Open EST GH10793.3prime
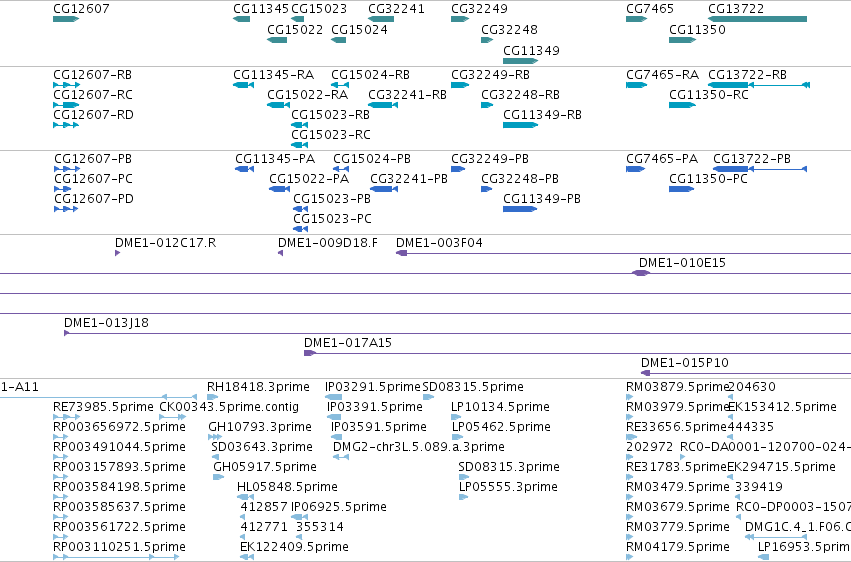The height and width of the screenshot is (562, 851). click(x=260, y=427)
